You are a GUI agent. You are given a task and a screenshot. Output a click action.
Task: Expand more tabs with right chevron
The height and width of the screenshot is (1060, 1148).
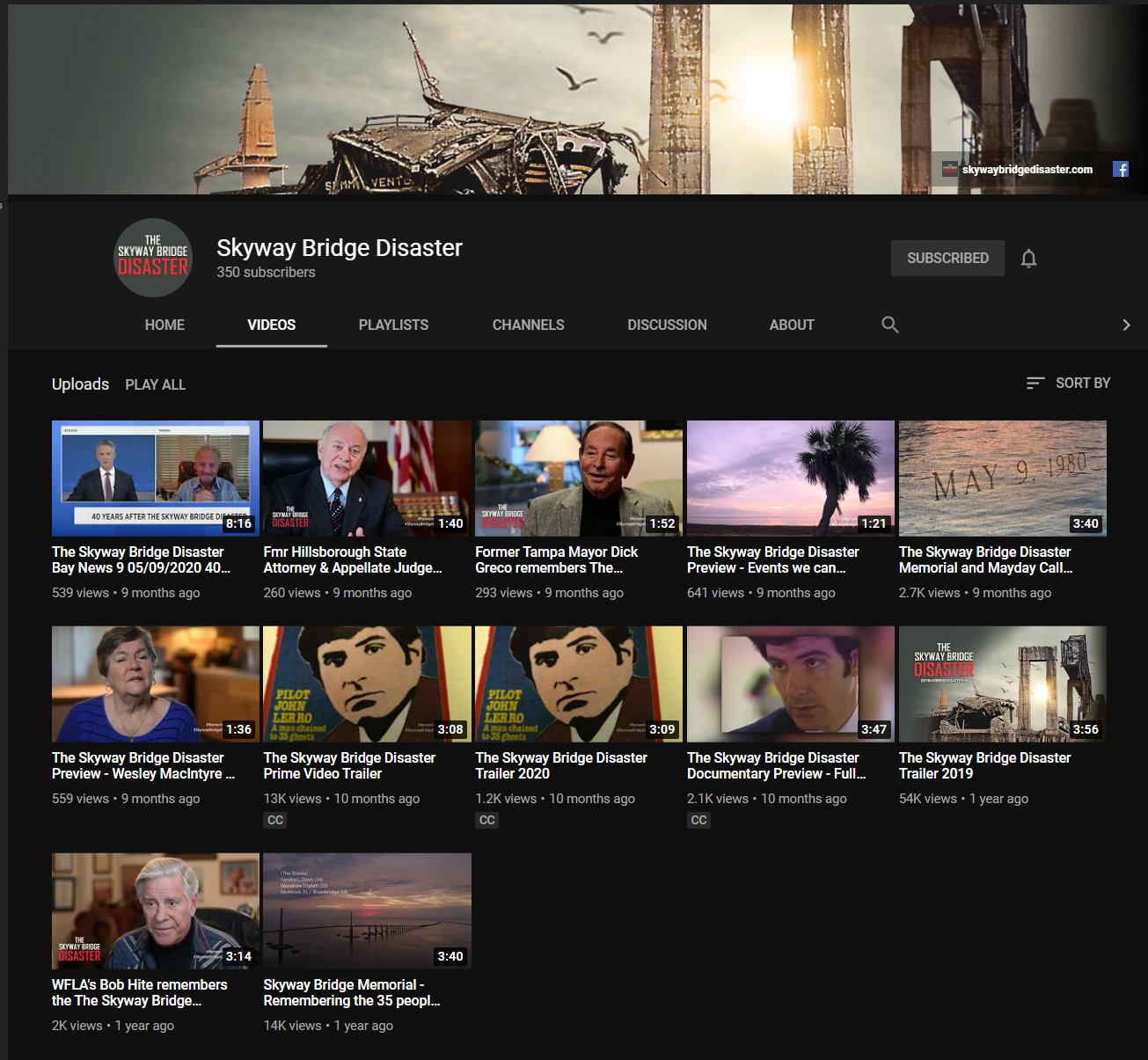tap(1126, 325)
